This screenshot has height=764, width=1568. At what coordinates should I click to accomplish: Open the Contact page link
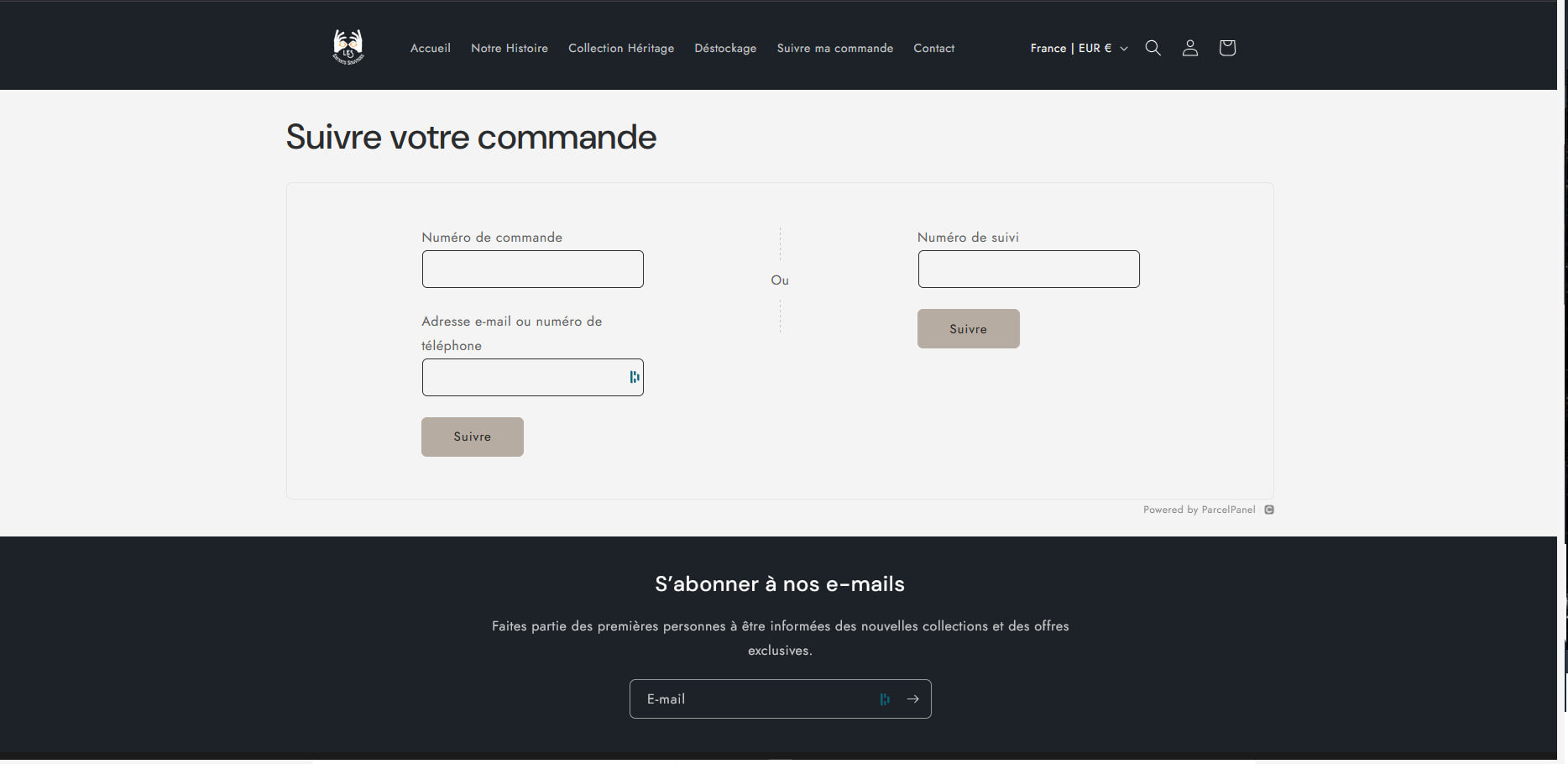coord(933,48)
